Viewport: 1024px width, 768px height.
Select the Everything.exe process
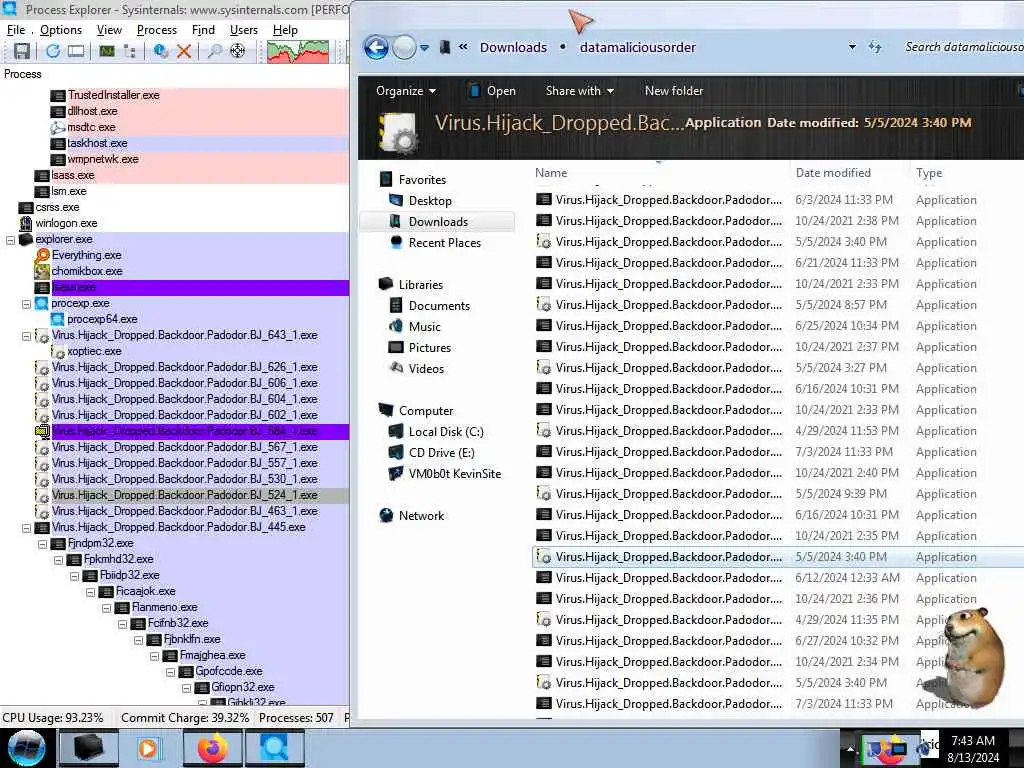tap(86, 255)
